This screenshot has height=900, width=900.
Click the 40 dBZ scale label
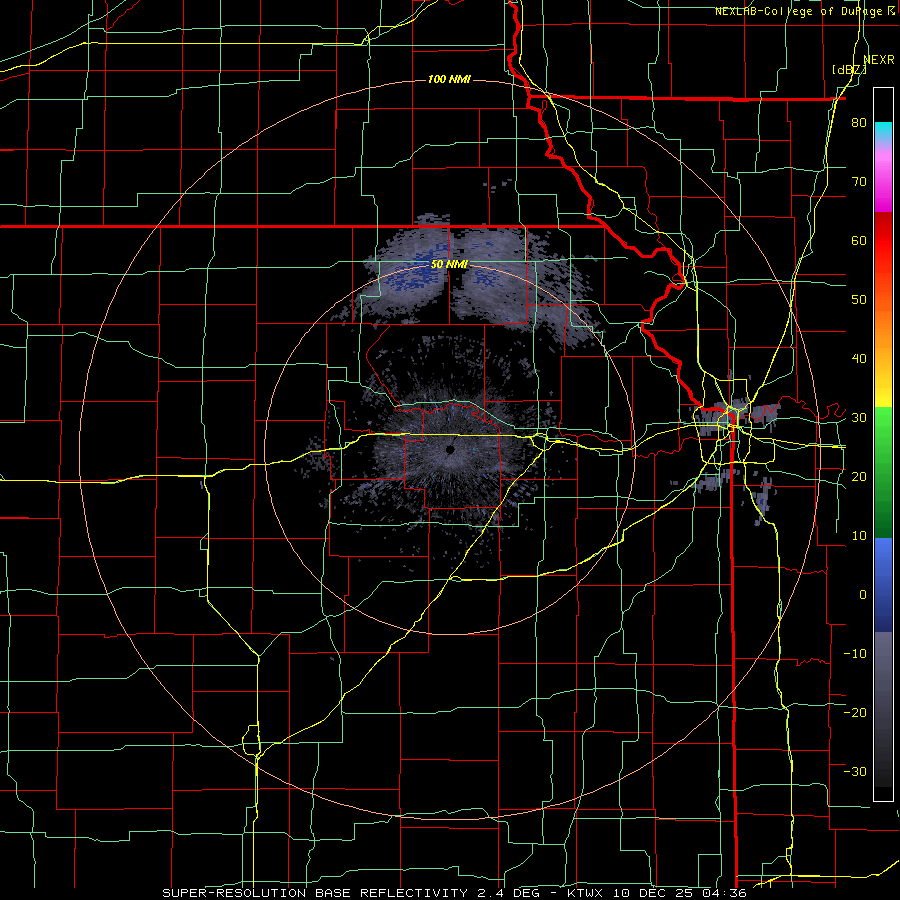[859, 359]
